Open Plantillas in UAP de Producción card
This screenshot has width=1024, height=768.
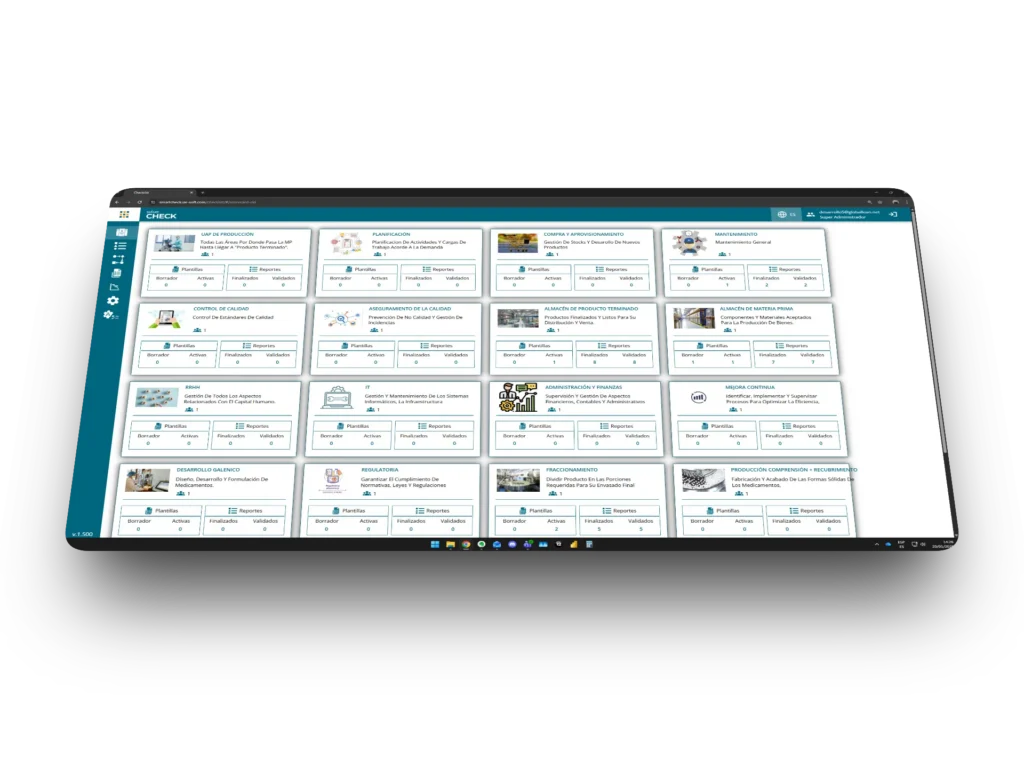pyautogui.click(x=188, y=269)
